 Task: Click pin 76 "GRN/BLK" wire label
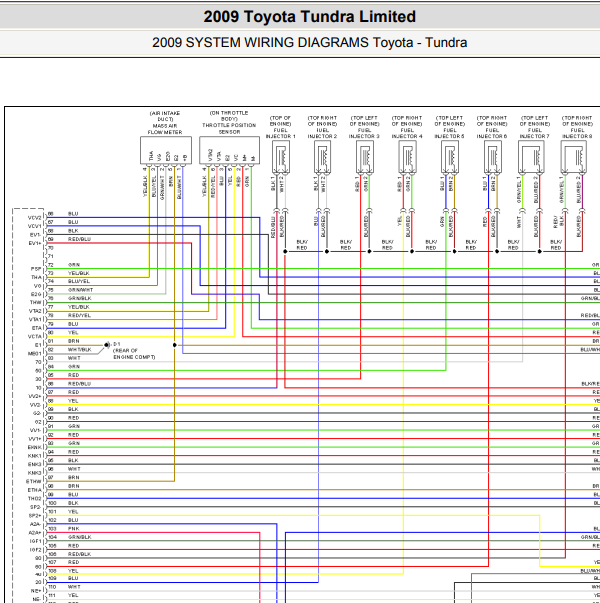pyautogui.click(x=80, y=298)
